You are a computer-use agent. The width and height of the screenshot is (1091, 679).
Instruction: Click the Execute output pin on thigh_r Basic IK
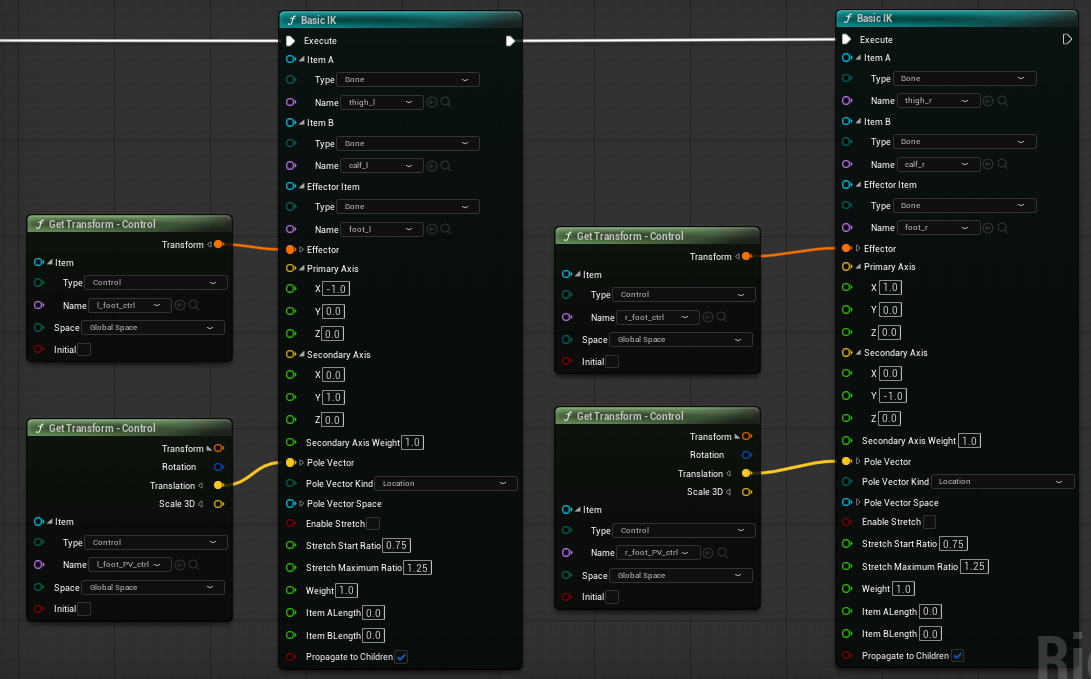pos(1067,39)
